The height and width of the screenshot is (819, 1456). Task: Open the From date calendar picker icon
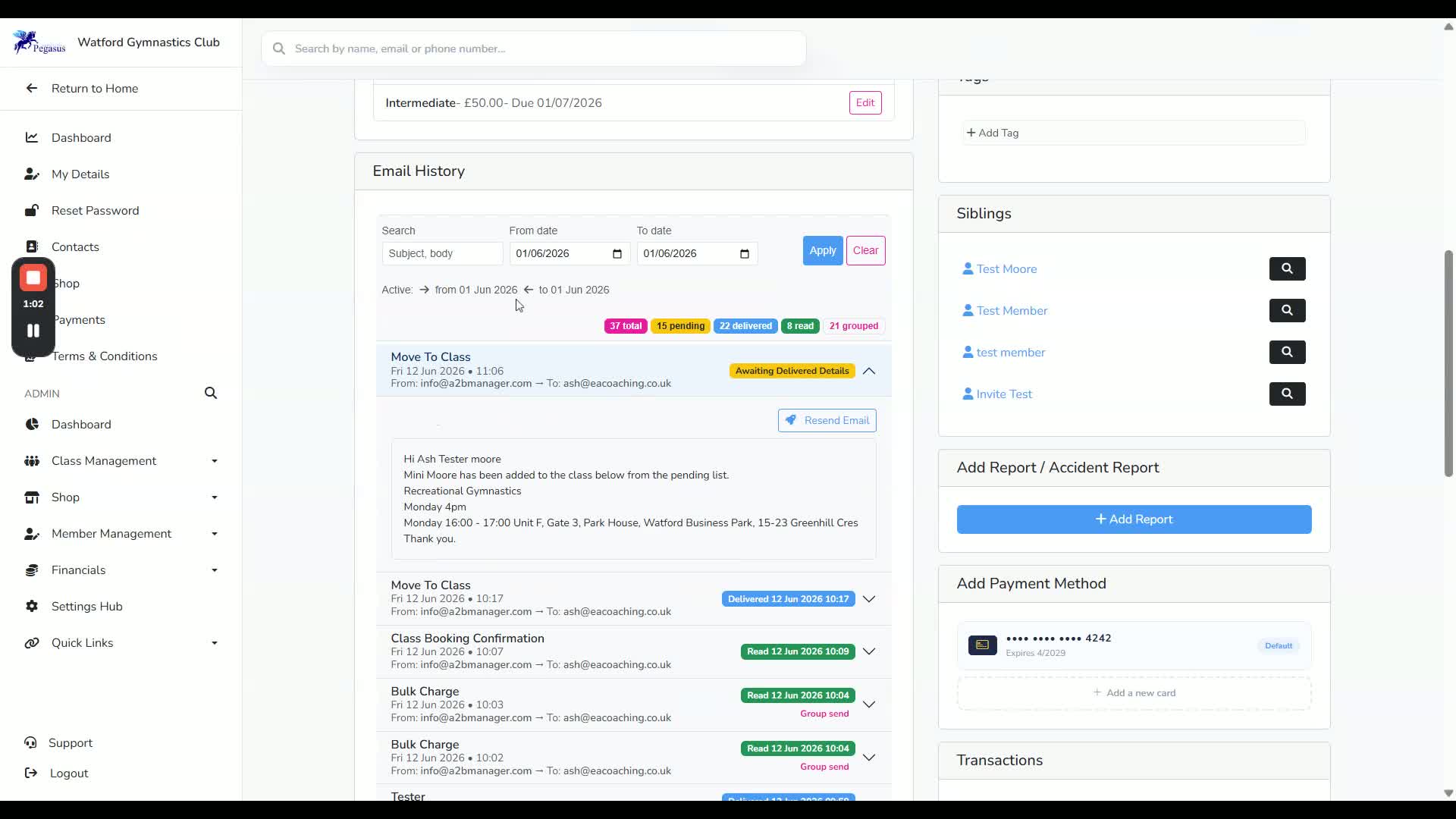coord(617,254)
